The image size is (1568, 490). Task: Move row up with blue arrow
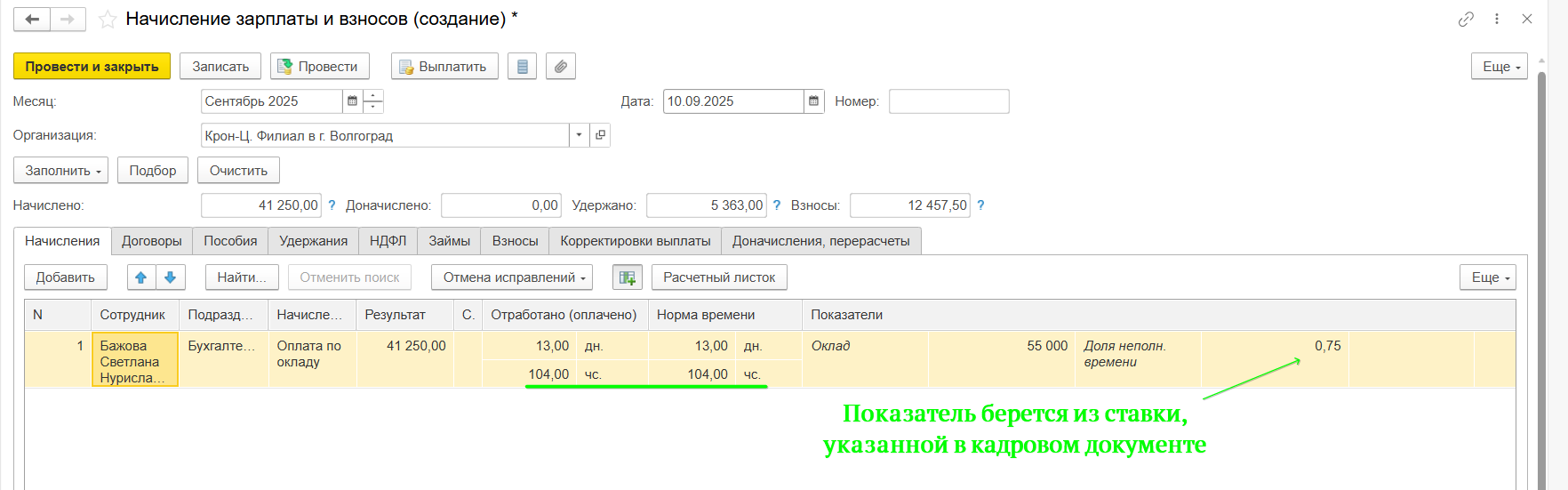point(140,277)
